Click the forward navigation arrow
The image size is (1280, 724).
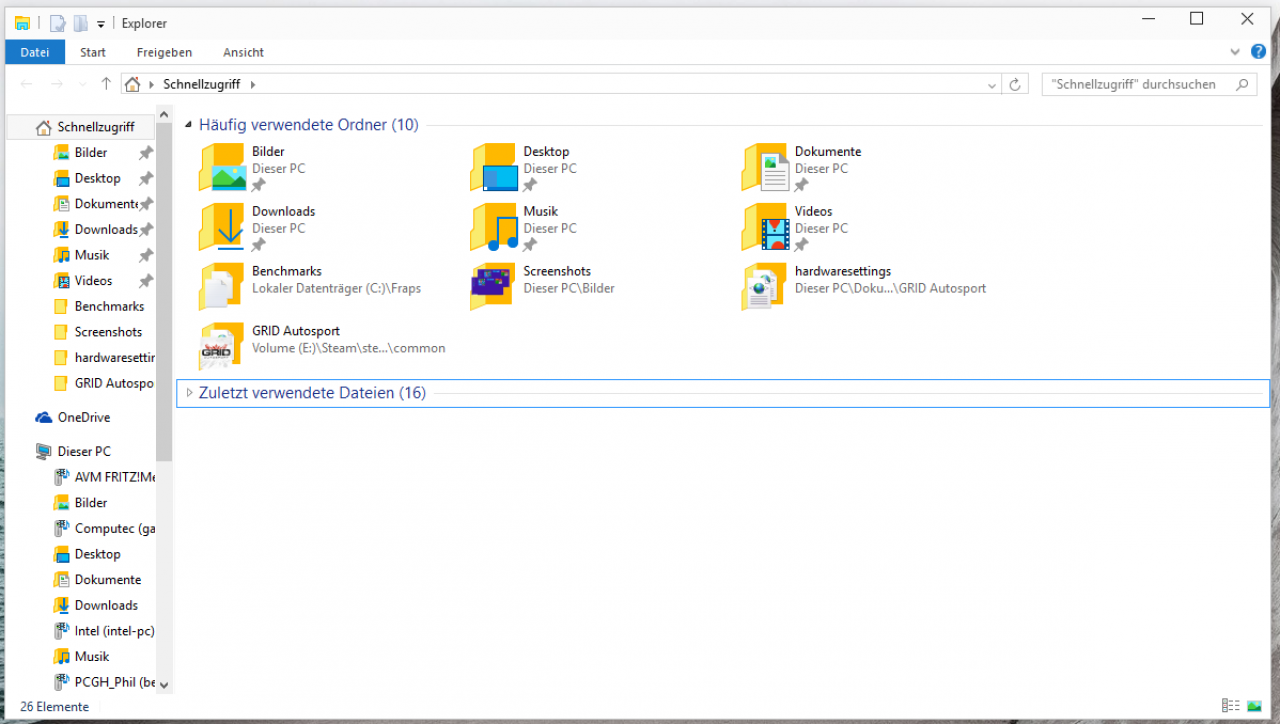click(x=57, y=84)
